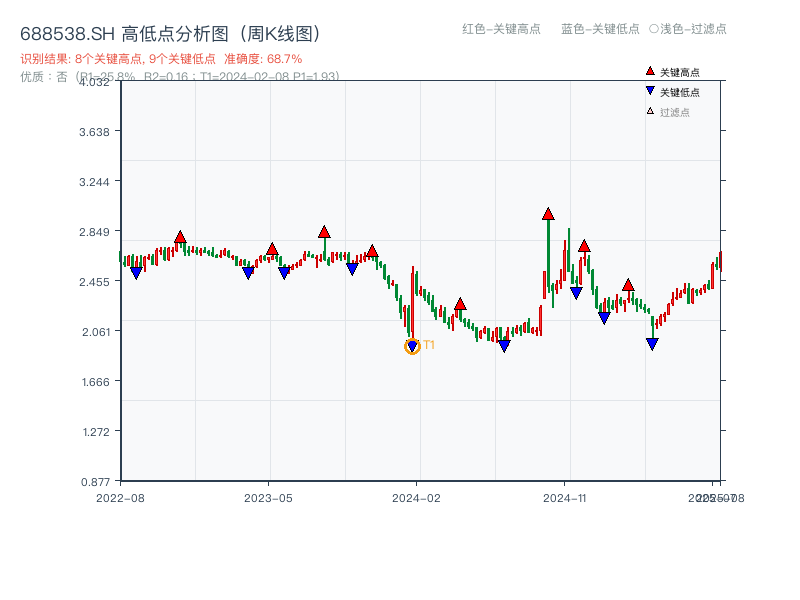
Task: Select the 2023-05 x-axis date label
Action: coord(268,497)
